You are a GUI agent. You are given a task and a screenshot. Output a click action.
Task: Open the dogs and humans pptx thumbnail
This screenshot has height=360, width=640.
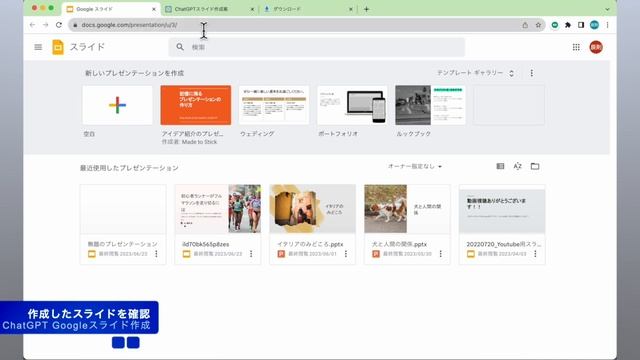(x=407, y=209)
